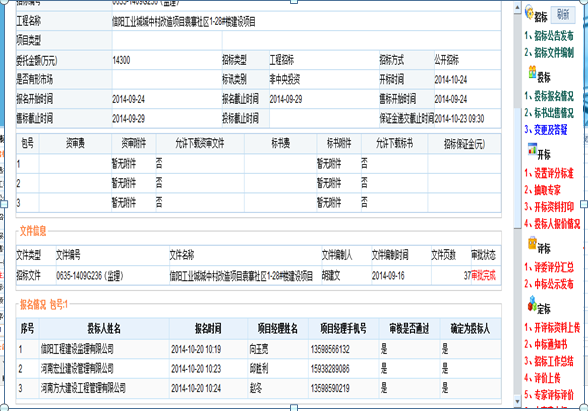Click the red 审批完成 status link
This screenshot has width=588, height=411.
pyautogui.click(x=483, y=276)
